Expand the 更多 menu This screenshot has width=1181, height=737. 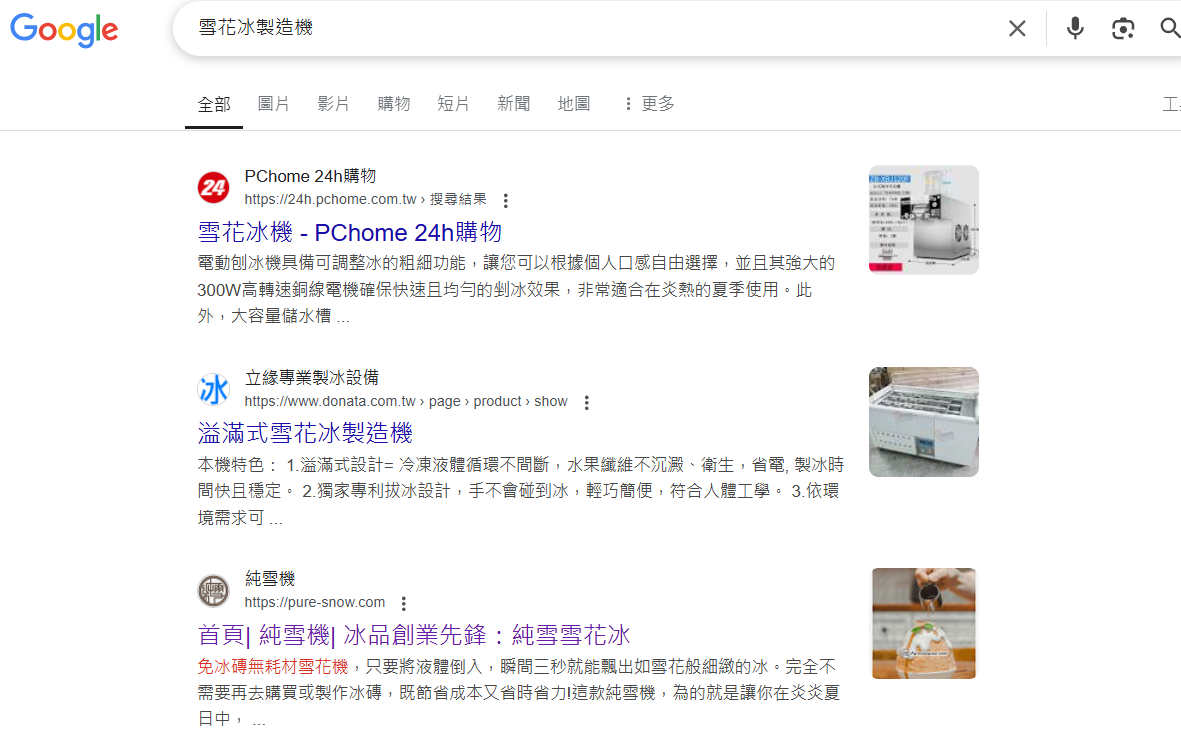coord(649,104)
